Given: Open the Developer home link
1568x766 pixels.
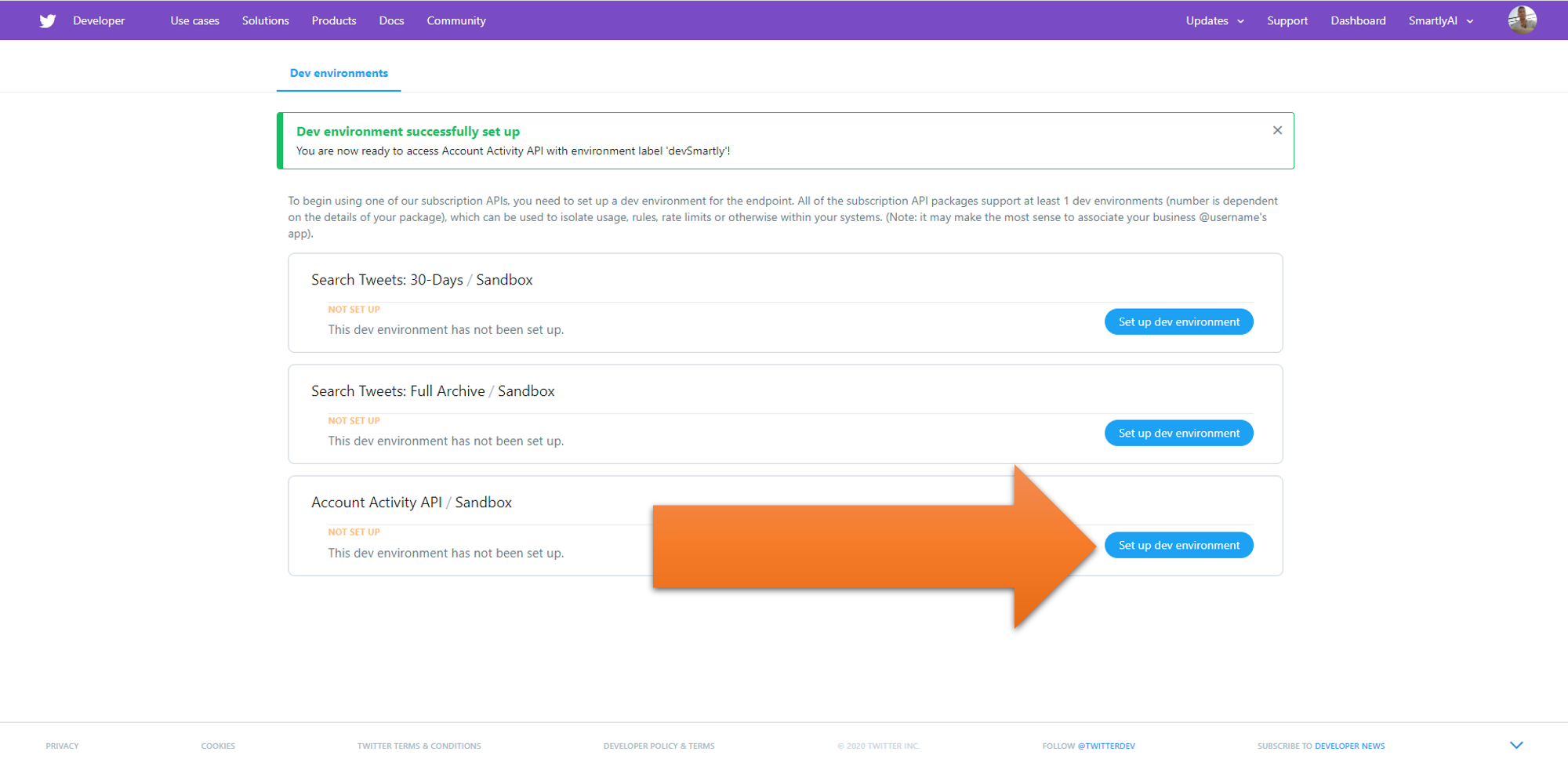Looking at the screenshot, I should coord(99,21).
